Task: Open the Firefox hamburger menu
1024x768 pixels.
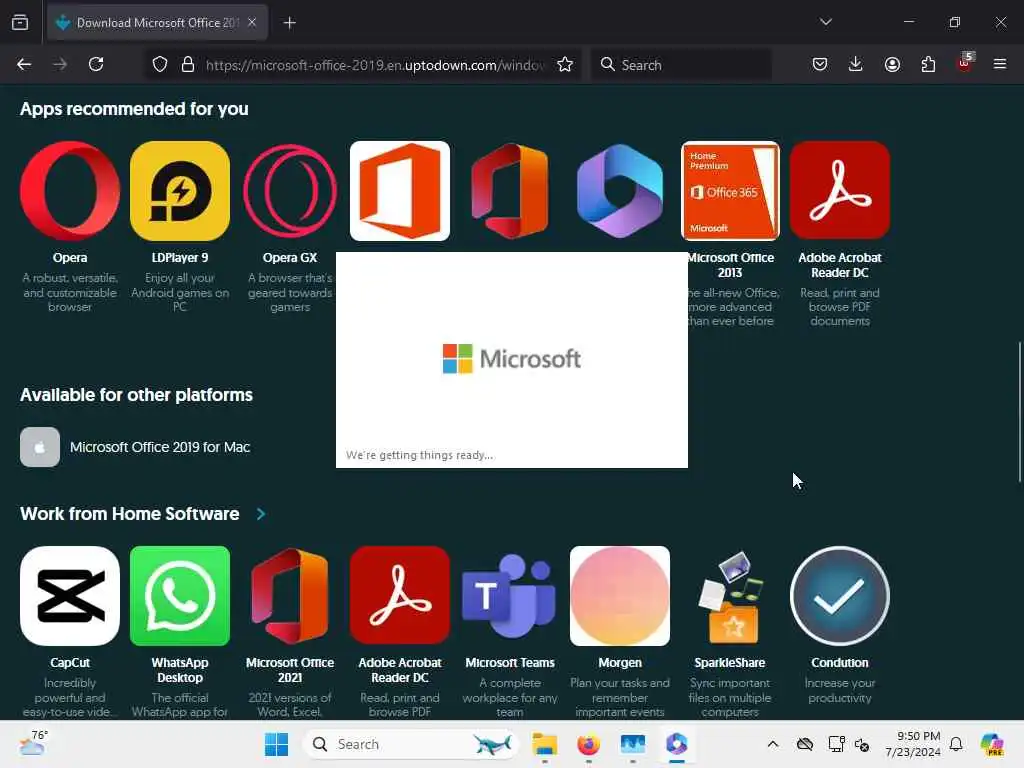Action: (999, 64)
